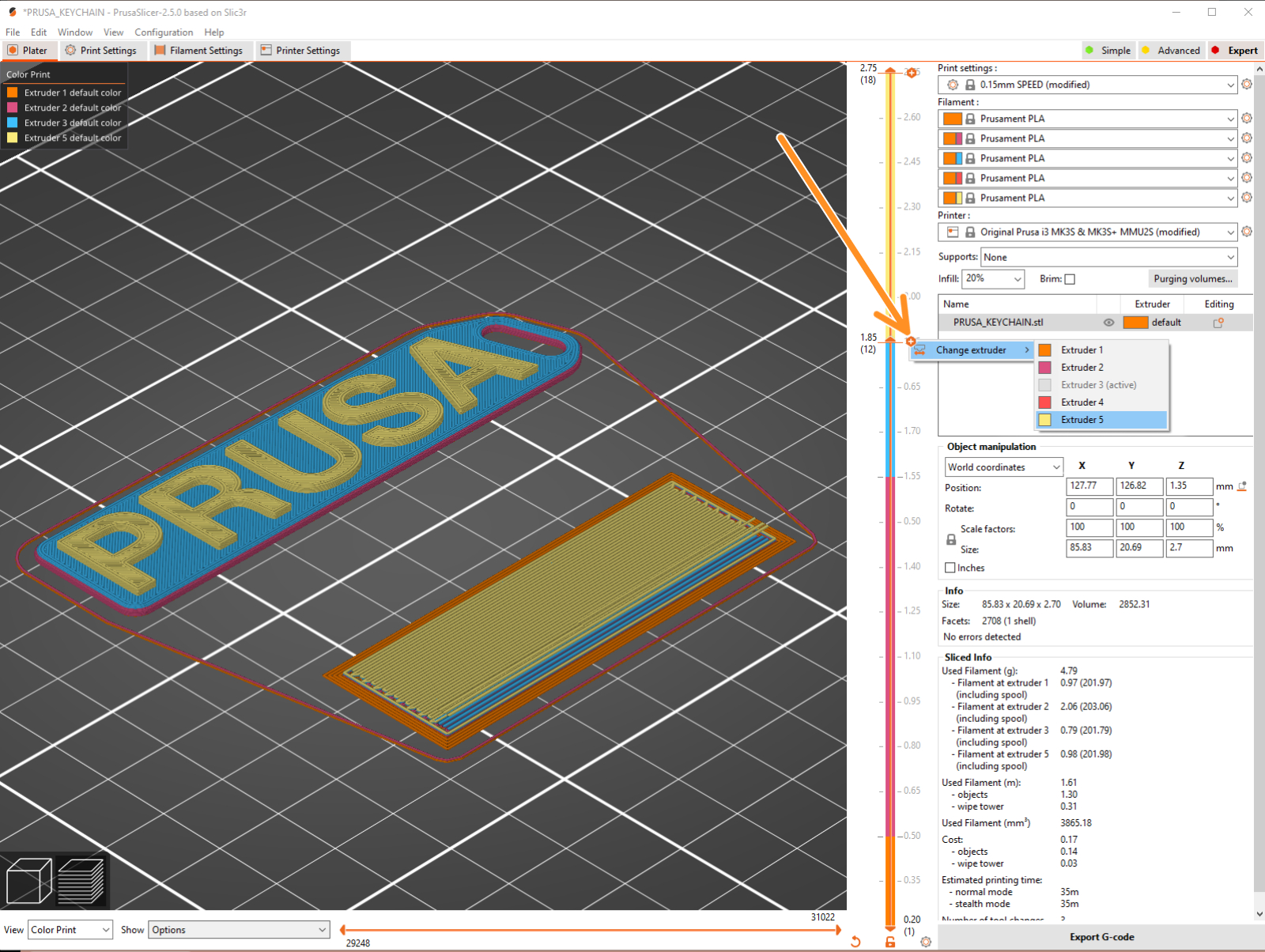1265x952 pixels.
Task: Edit fourth Prusament PLA filament preset gear
Action: [x=1247, y=178]
